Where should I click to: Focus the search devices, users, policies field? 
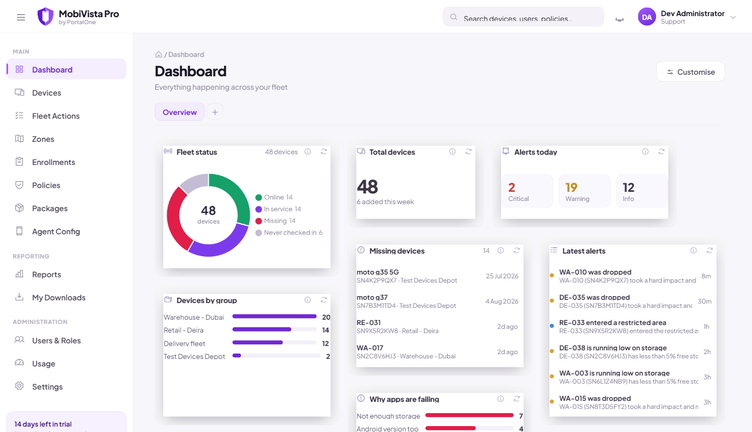523,17
